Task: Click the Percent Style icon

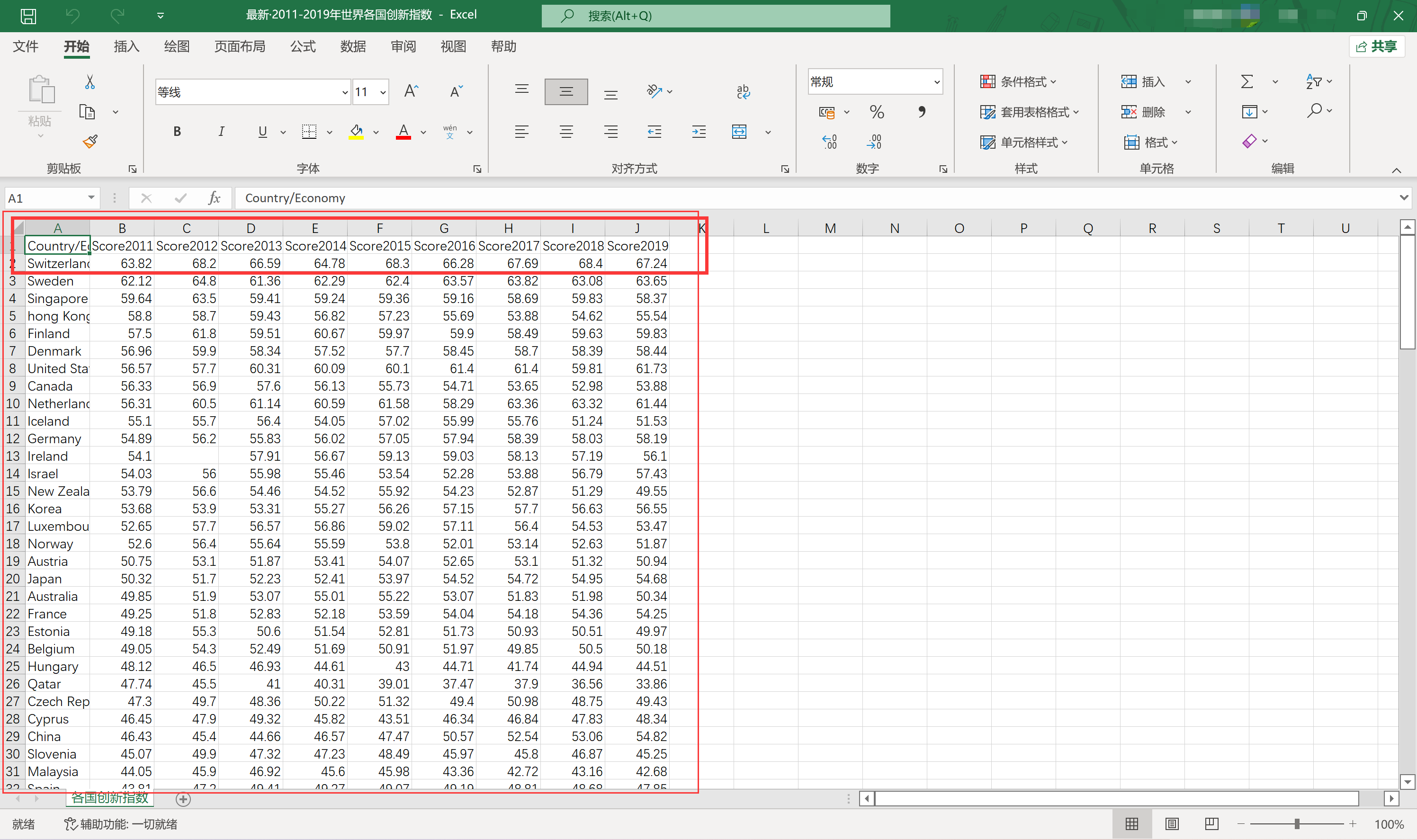Action: [x=876, y=112]
